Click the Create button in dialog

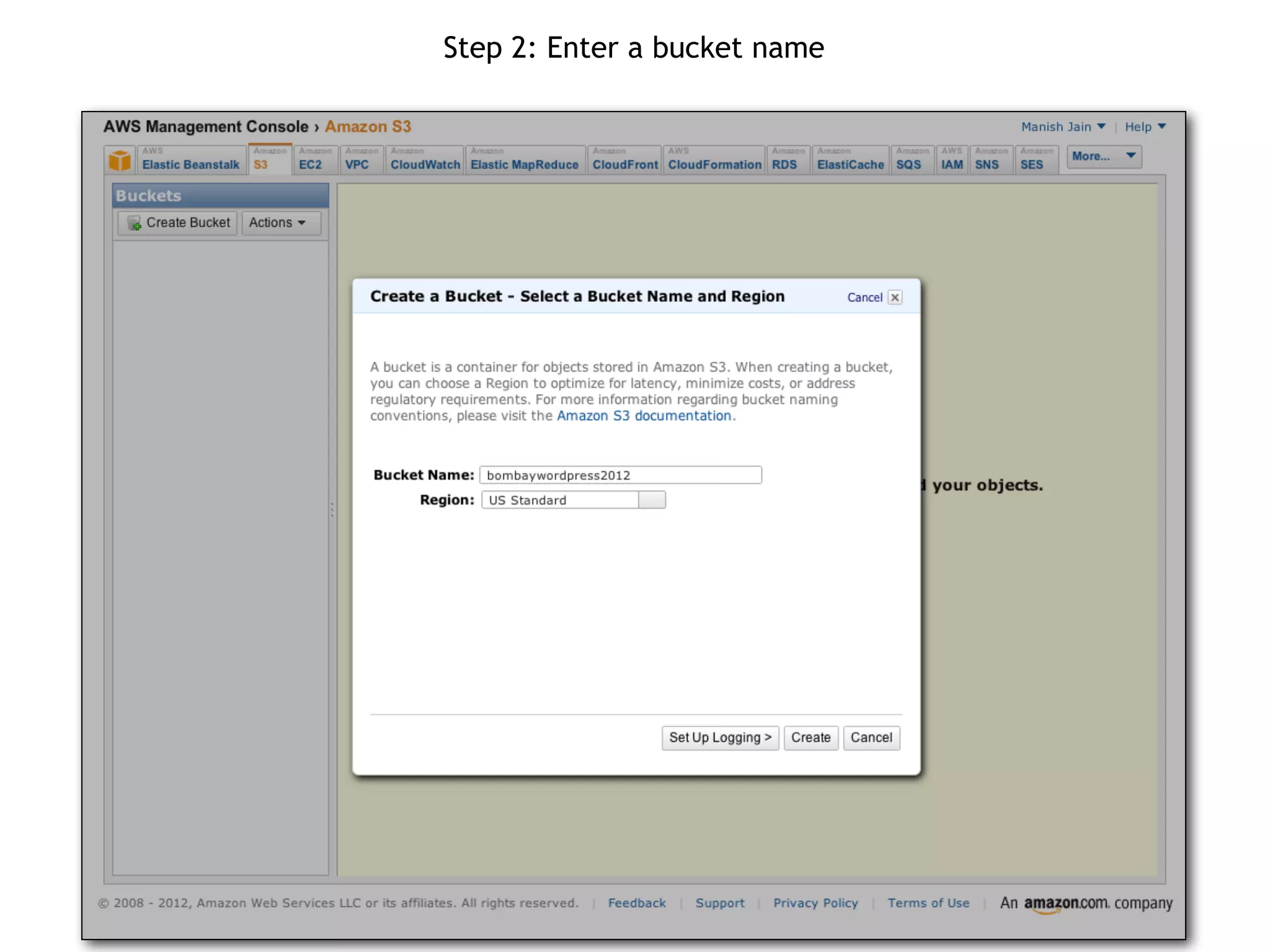(x=810, y=738)
